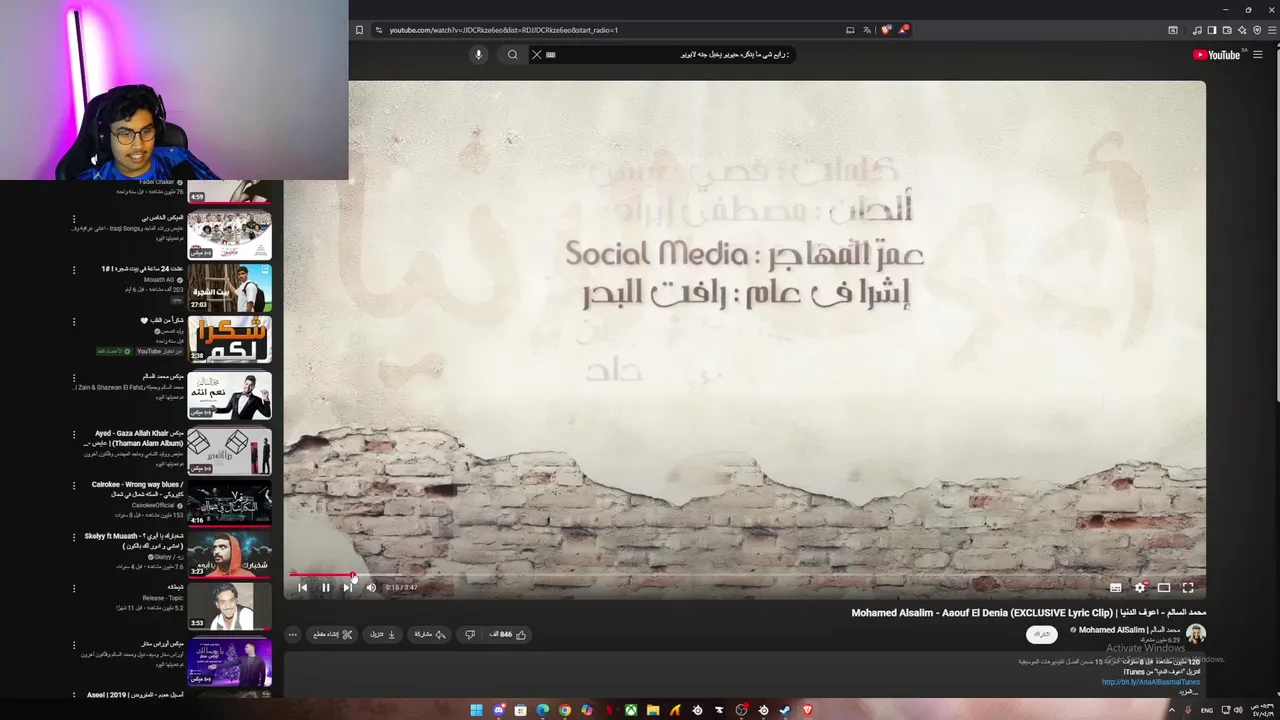Viewport: 1280px width, 720px height.
Task: Open options for the Iraqi Songs mix
Action: 73,219
